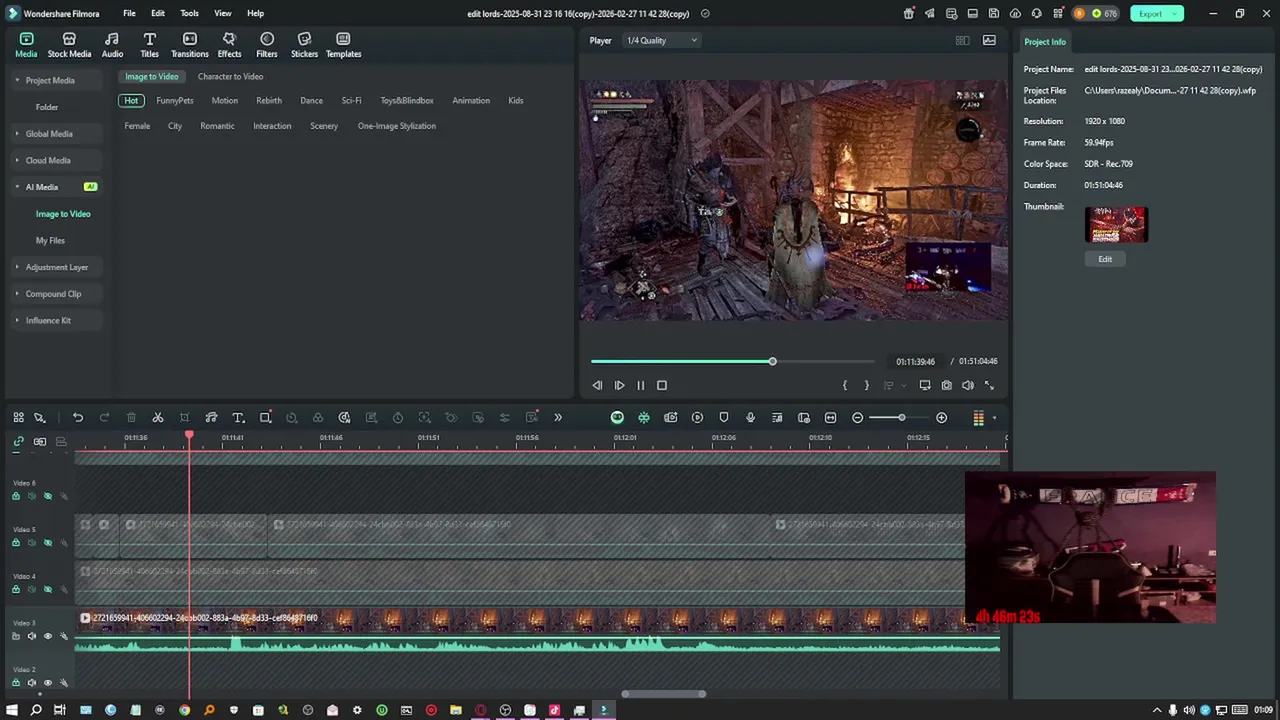
Task: Toggle lock on Video 2 track
Action: coord(15,683)
